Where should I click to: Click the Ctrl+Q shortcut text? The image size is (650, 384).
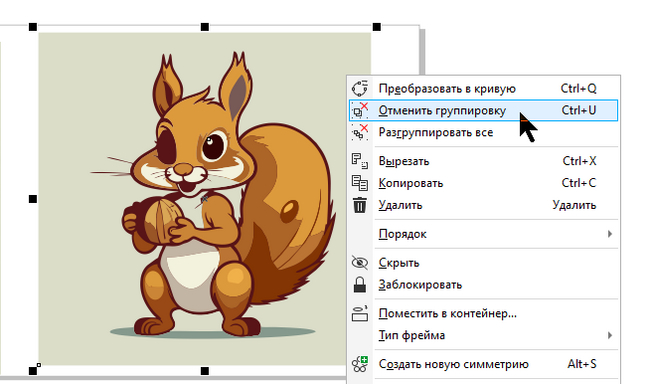pos(578,88)
